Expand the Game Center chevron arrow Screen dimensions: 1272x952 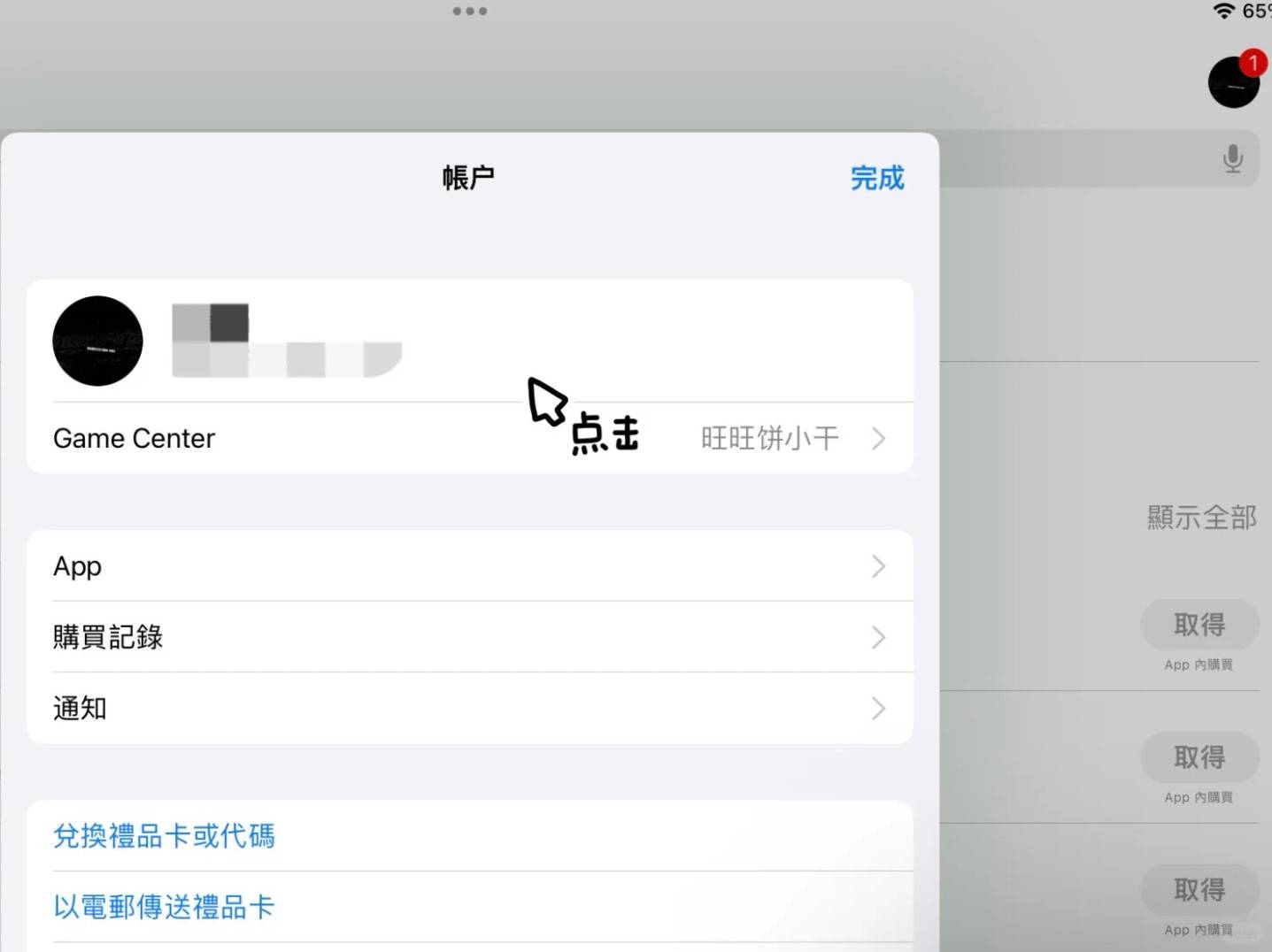878,438
